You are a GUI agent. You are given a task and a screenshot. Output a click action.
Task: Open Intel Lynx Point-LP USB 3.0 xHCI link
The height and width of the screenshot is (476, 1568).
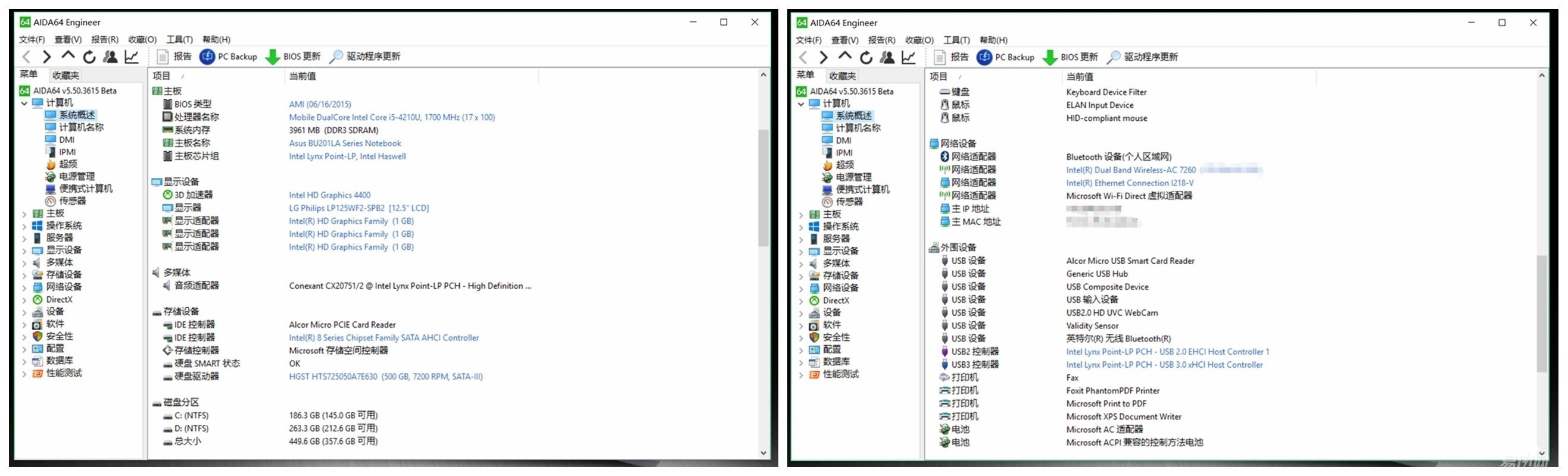pos(1164,365)
